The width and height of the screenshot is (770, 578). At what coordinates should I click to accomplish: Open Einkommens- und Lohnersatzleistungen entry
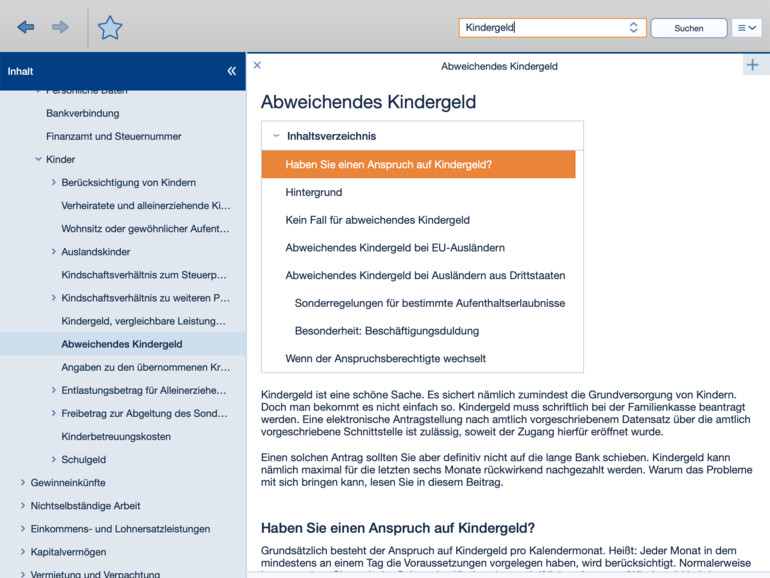tap(120, 529)
